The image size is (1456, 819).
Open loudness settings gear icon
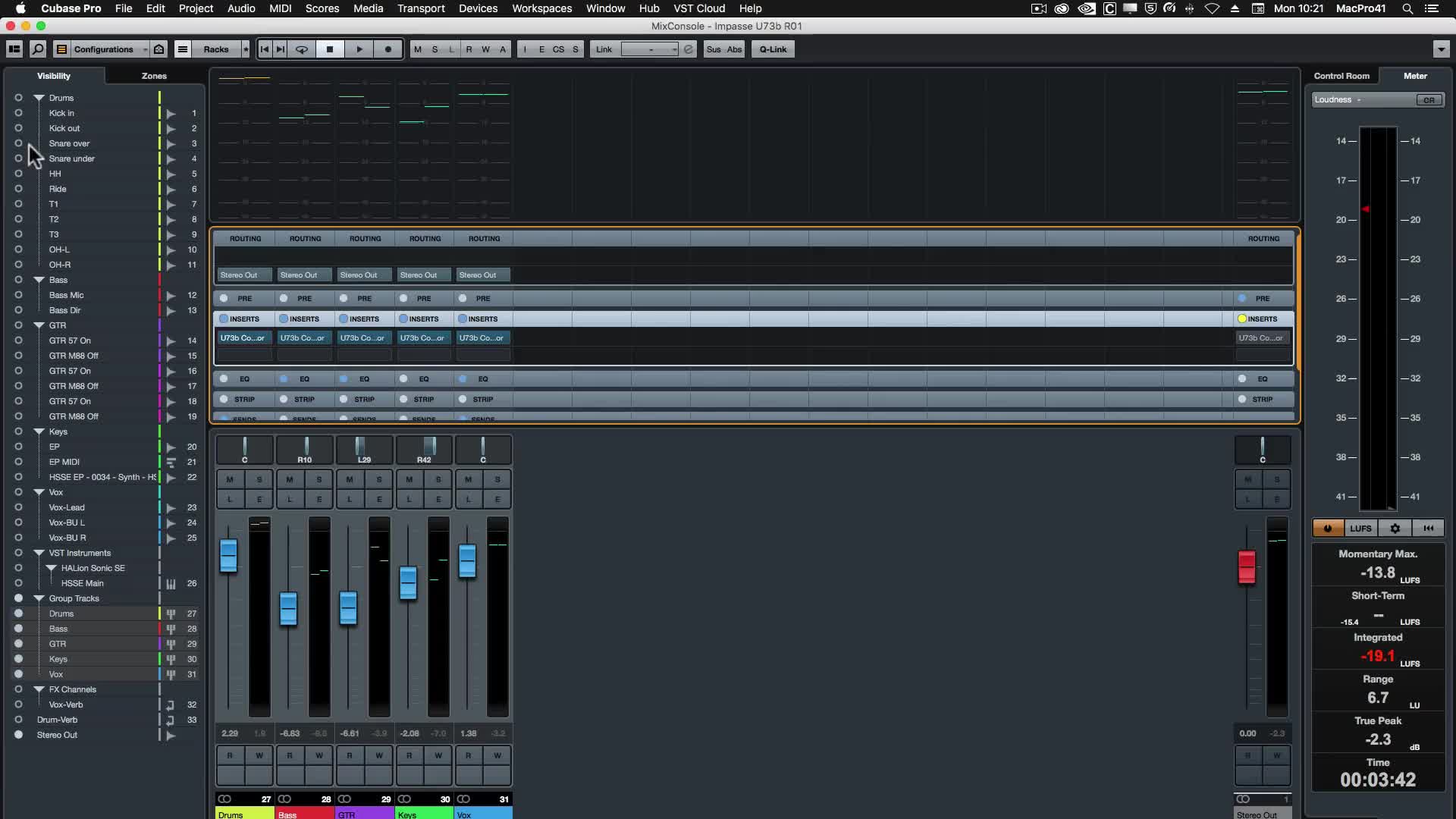tap(1395, 529)
